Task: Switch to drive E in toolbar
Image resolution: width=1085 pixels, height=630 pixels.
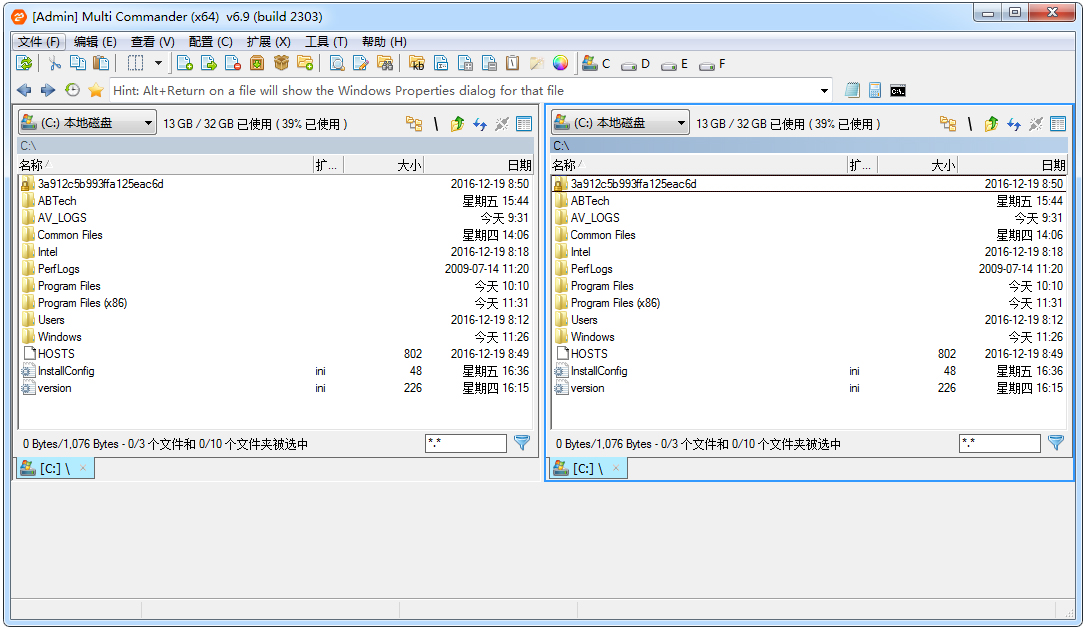Action: (674, 64)
